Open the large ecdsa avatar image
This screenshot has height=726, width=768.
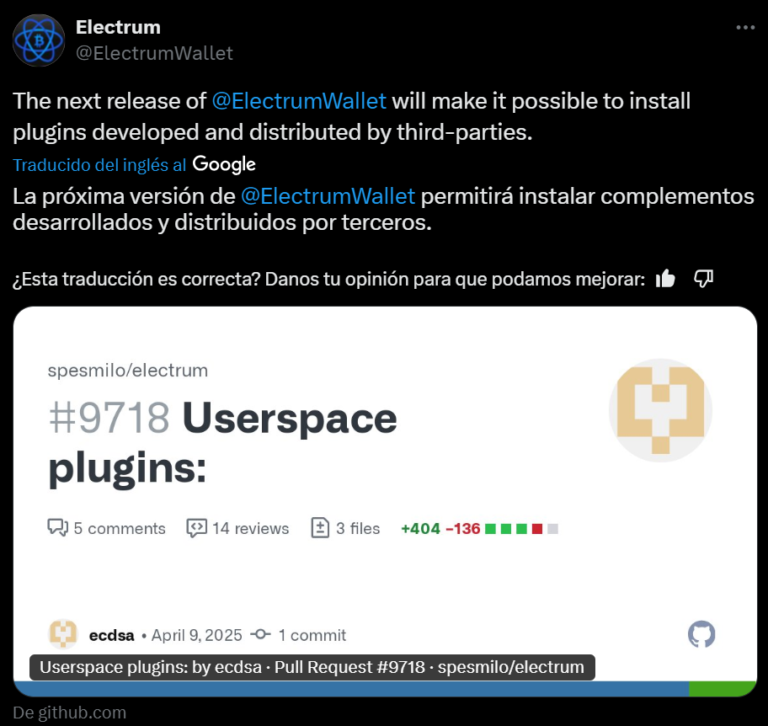[660, 410]
